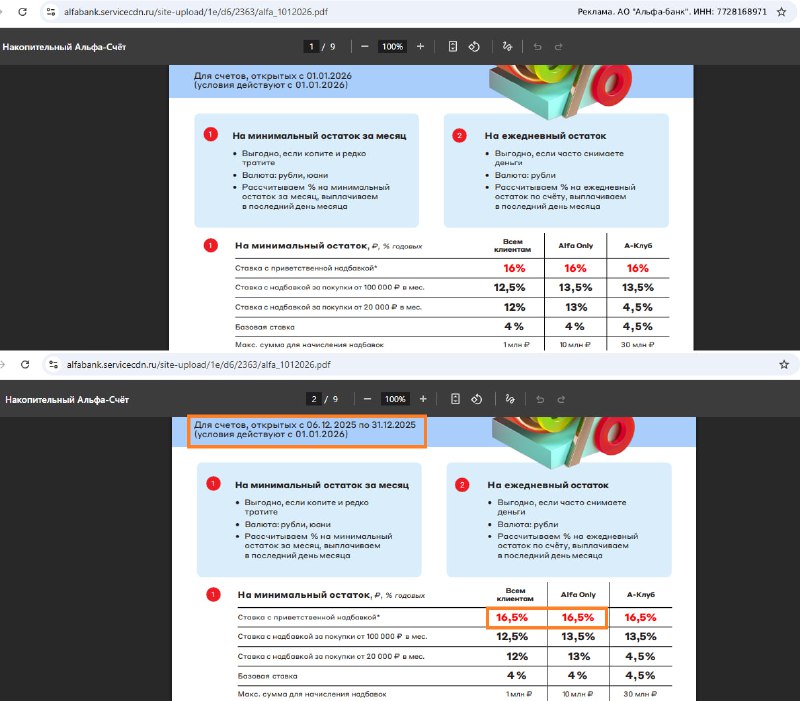
Task: Open site information icon in top address bar
Action: coord(50,12)
